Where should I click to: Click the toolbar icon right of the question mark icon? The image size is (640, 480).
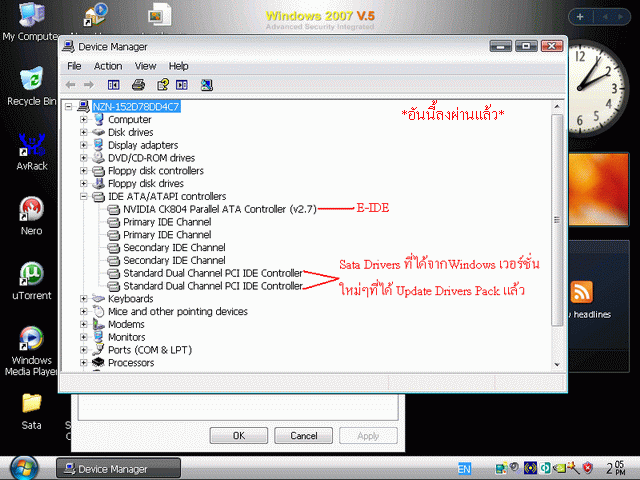(x=182, y=85)
